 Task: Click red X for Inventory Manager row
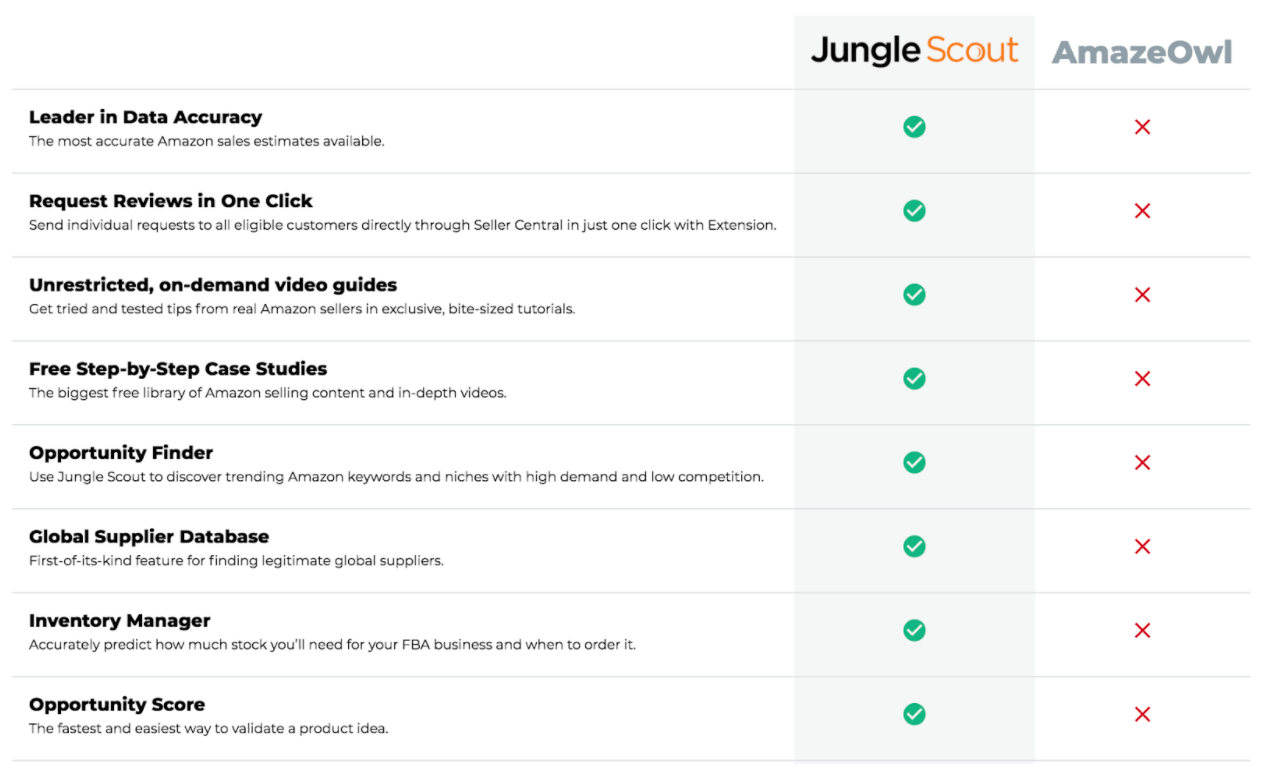(1142, 631)
